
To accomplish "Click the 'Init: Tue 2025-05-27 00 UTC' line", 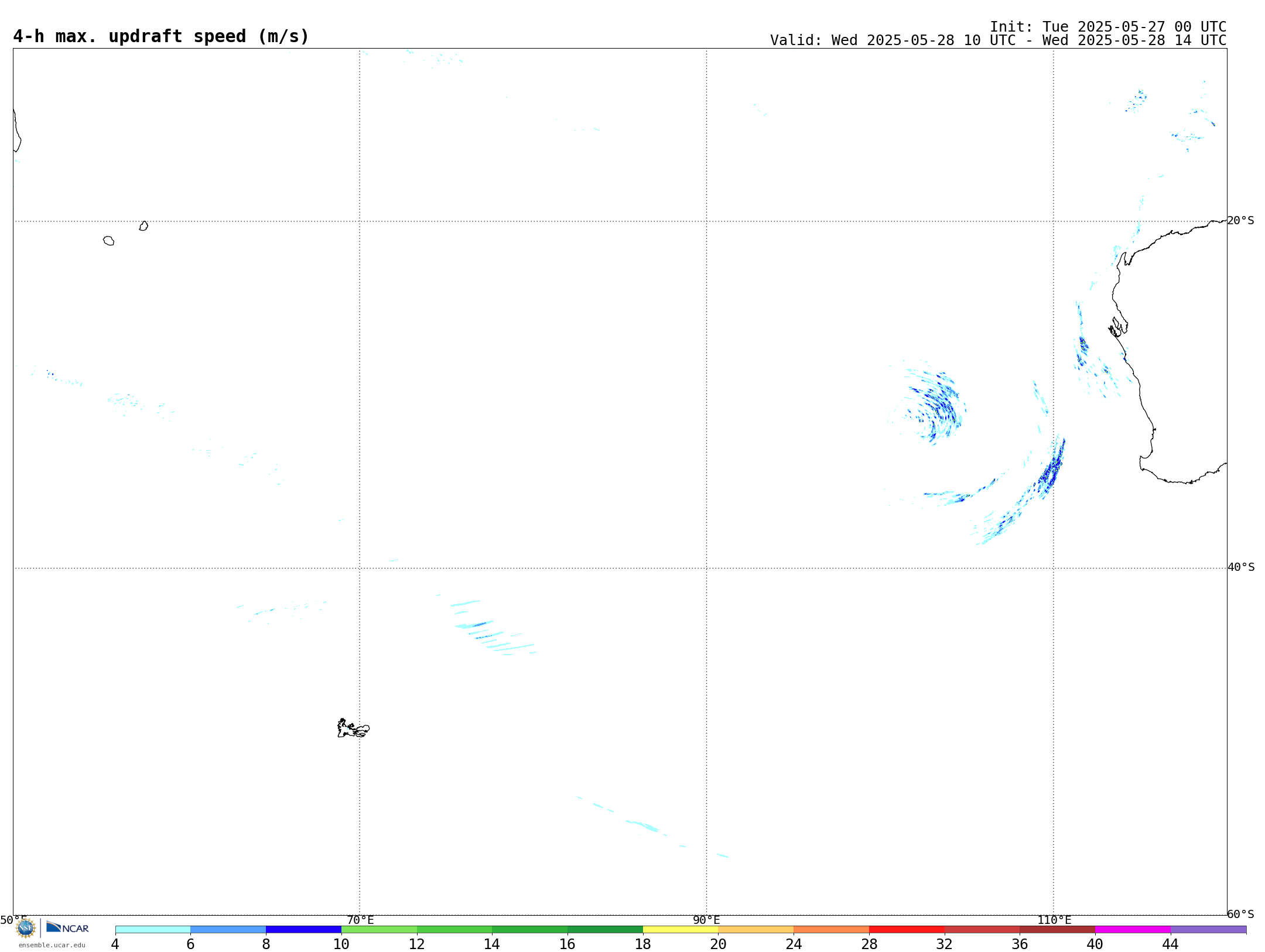I will point(1108,27).
